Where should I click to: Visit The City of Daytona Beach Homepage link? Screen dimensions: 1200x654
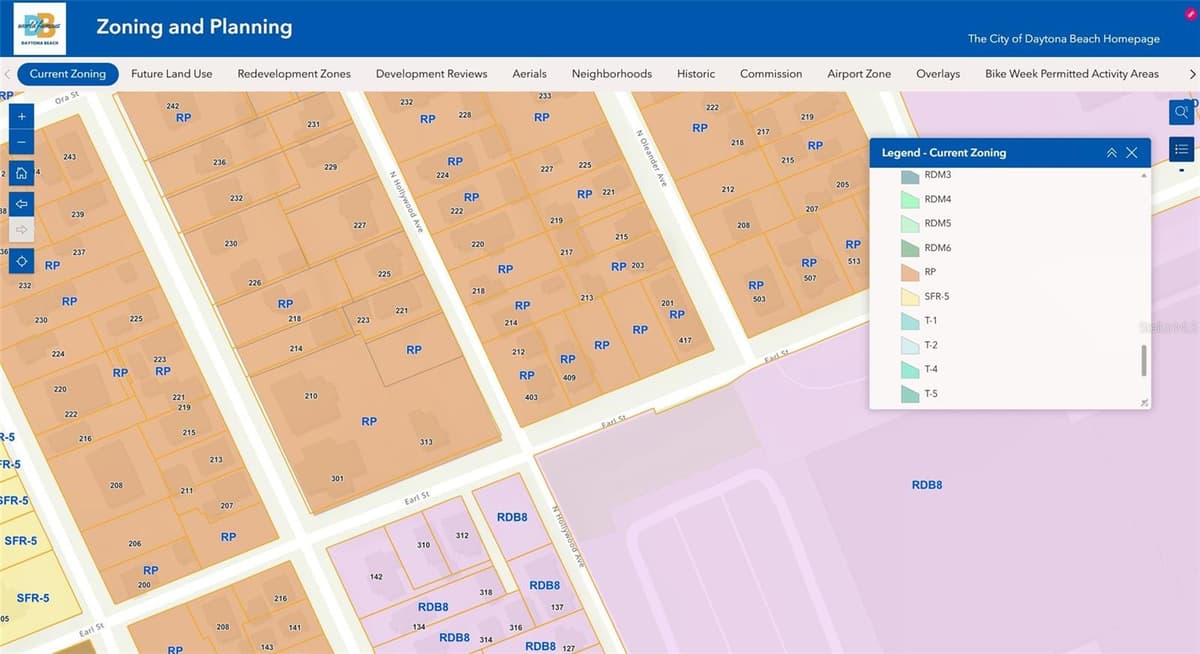click(1064, 39)
